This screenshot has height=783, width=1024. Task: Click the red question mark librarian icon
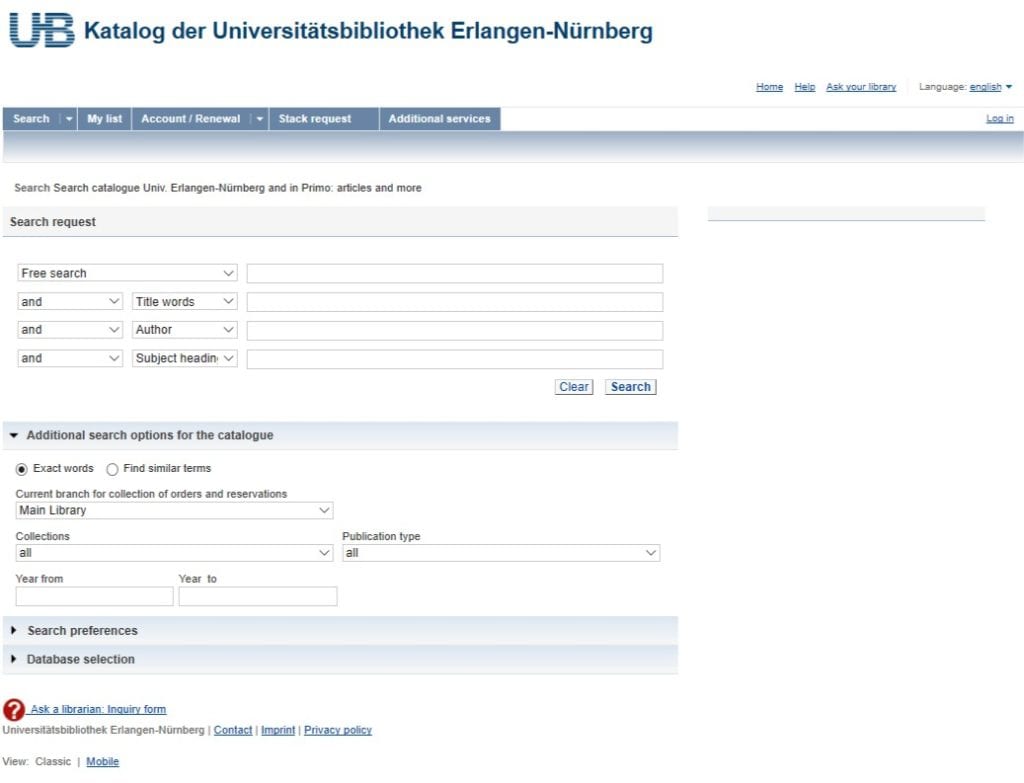pyautogui.click(x=14, y=708)
